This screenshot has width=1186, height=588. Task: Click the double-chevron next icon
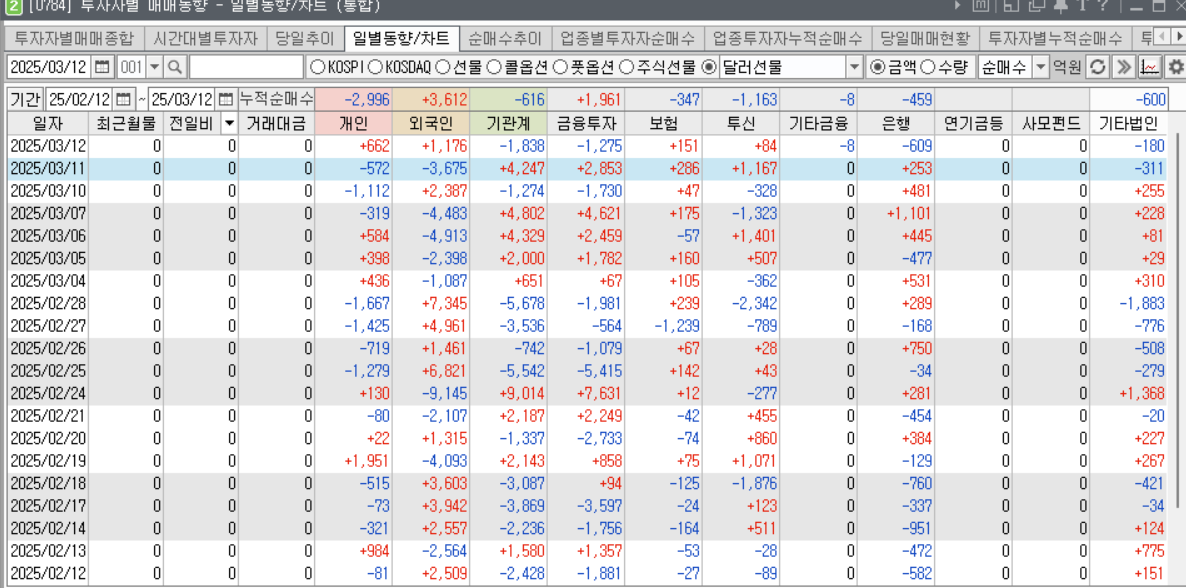click(1123, 68)
